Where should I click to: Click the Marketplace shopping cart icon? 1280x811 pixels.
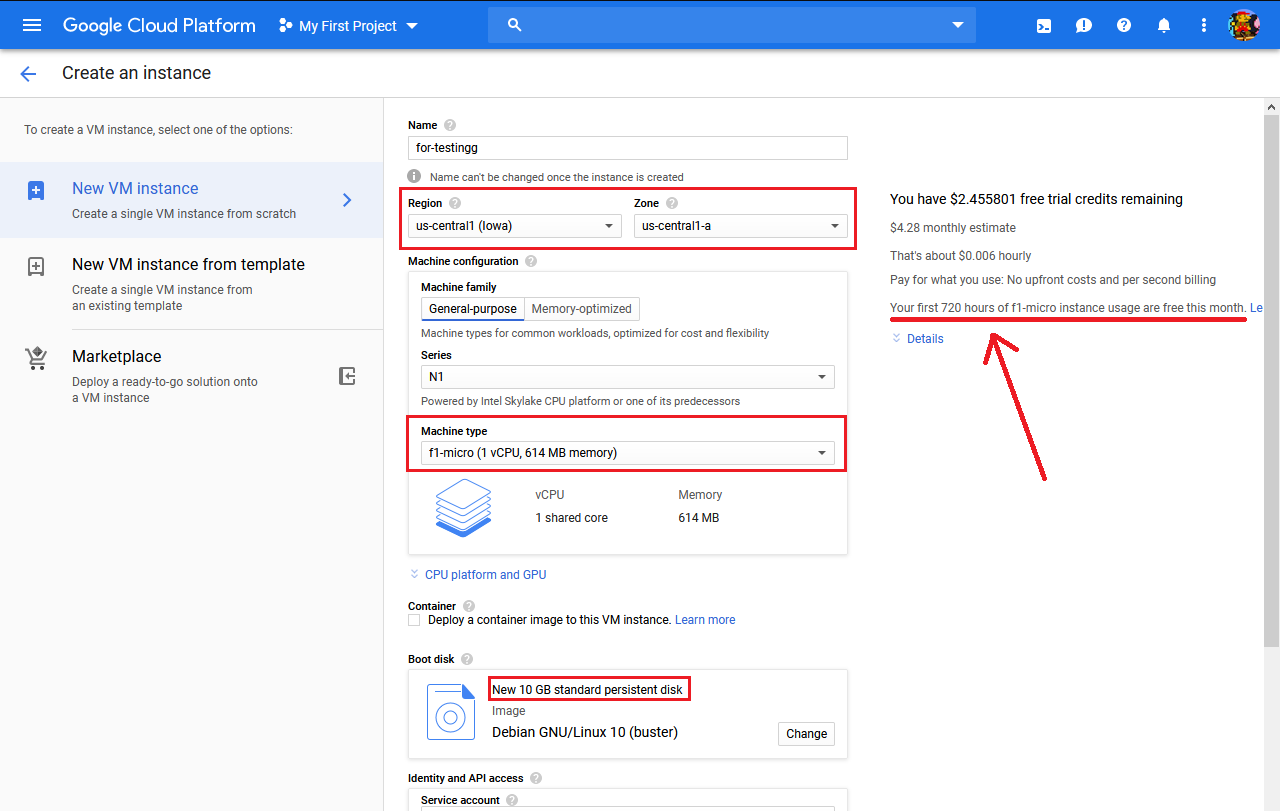pos(36,358)
